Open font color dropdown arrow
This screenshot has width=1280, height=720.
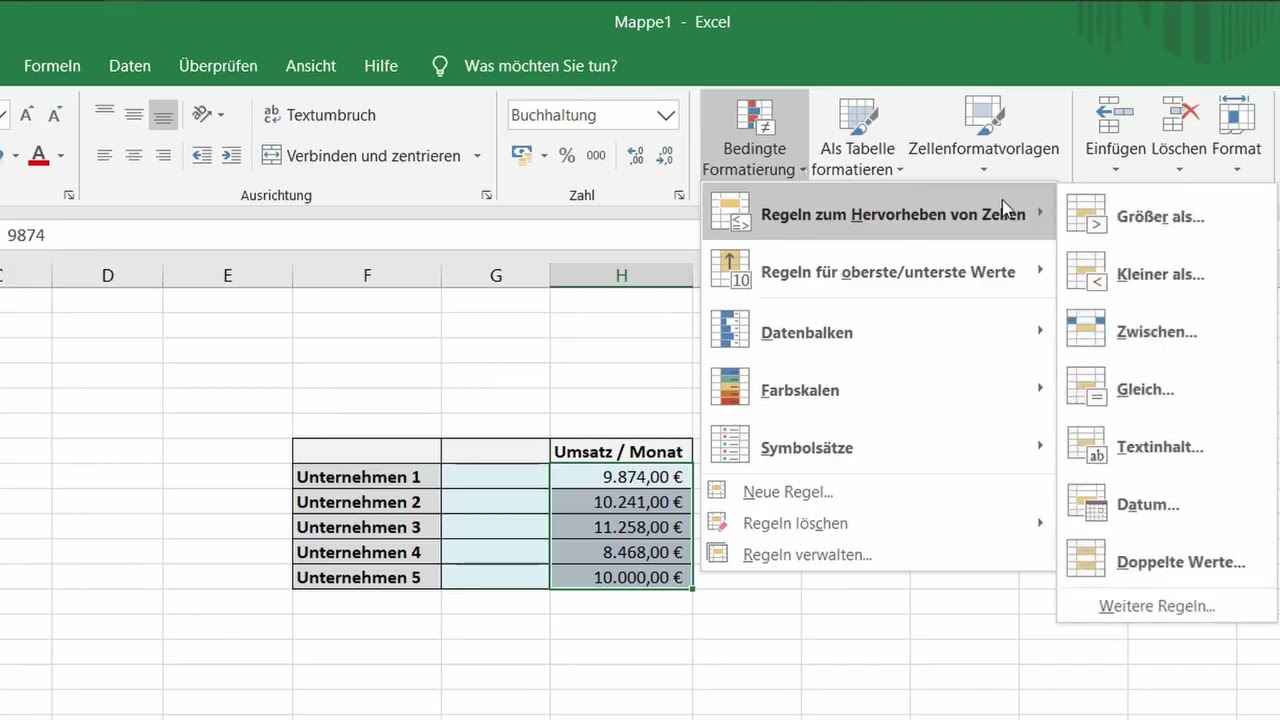tap(60, 156)
